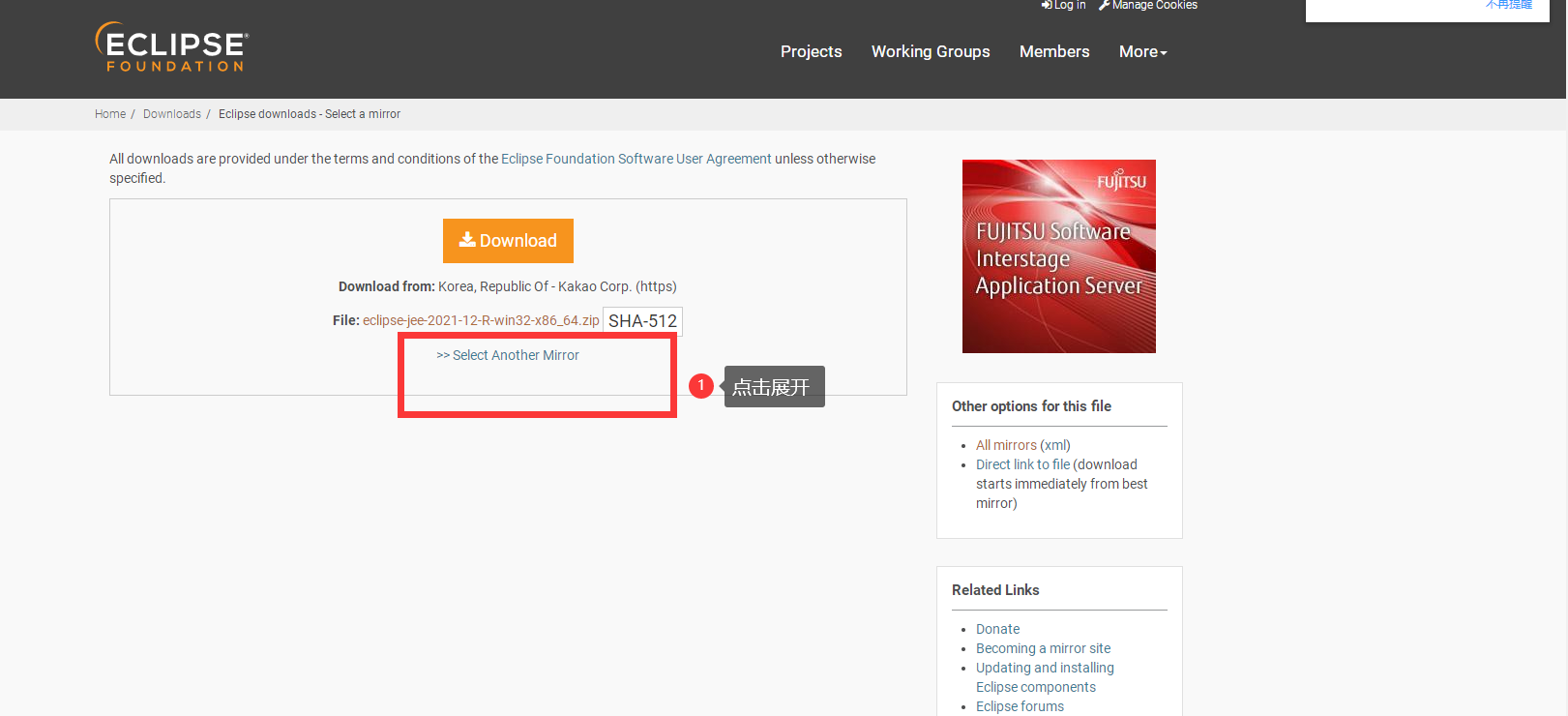Open the Donate link
The height and width of the screenshot is (716, 1568).
pos(997,629)
